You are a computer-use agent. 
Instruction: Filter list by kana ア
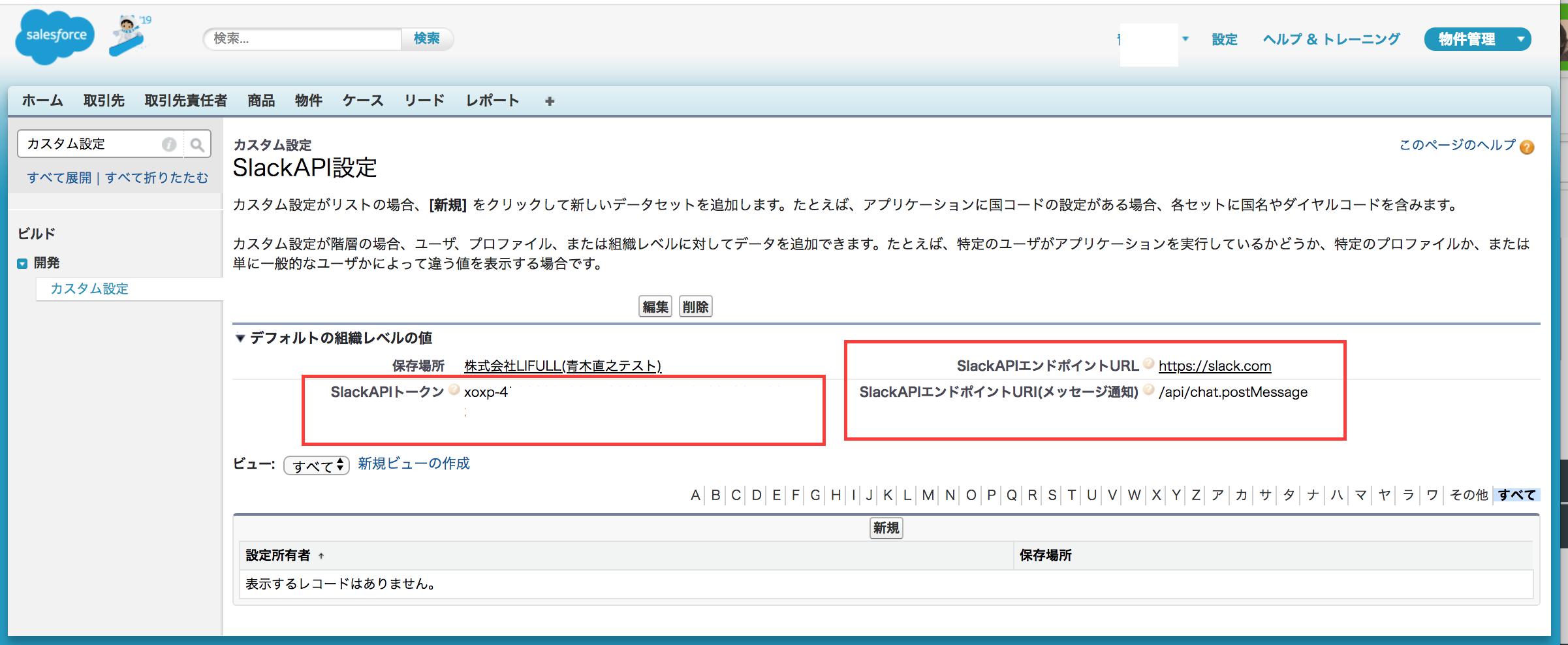(x=1217, y=496)
